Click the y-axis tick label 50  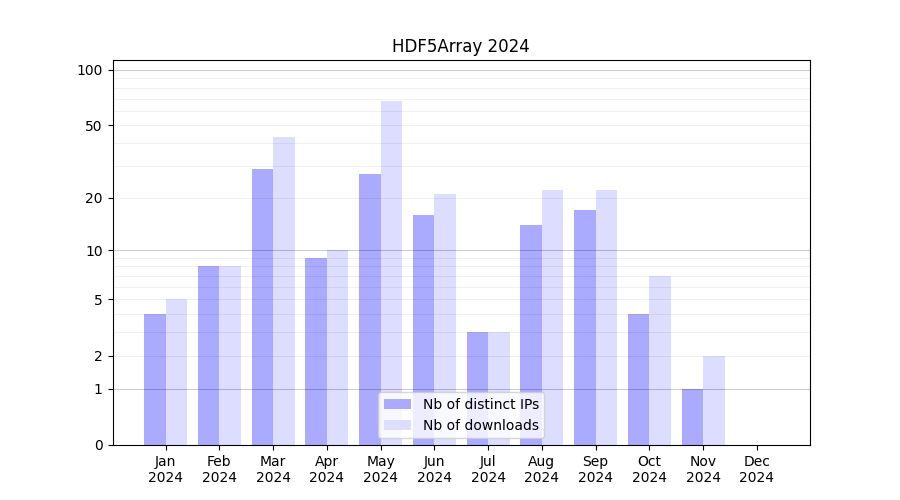(x=94, y=126)
